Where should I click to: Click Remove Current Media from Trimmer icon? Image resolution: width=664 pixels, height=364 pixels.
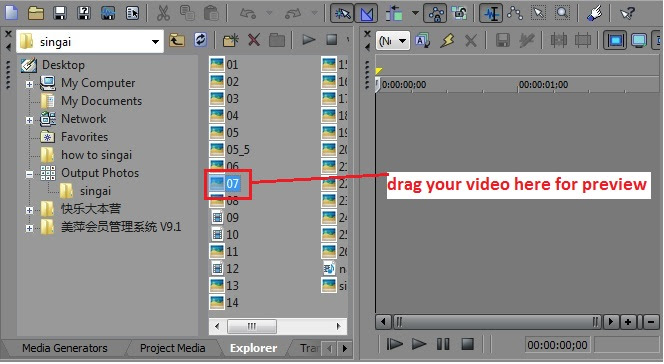[470, 41]
